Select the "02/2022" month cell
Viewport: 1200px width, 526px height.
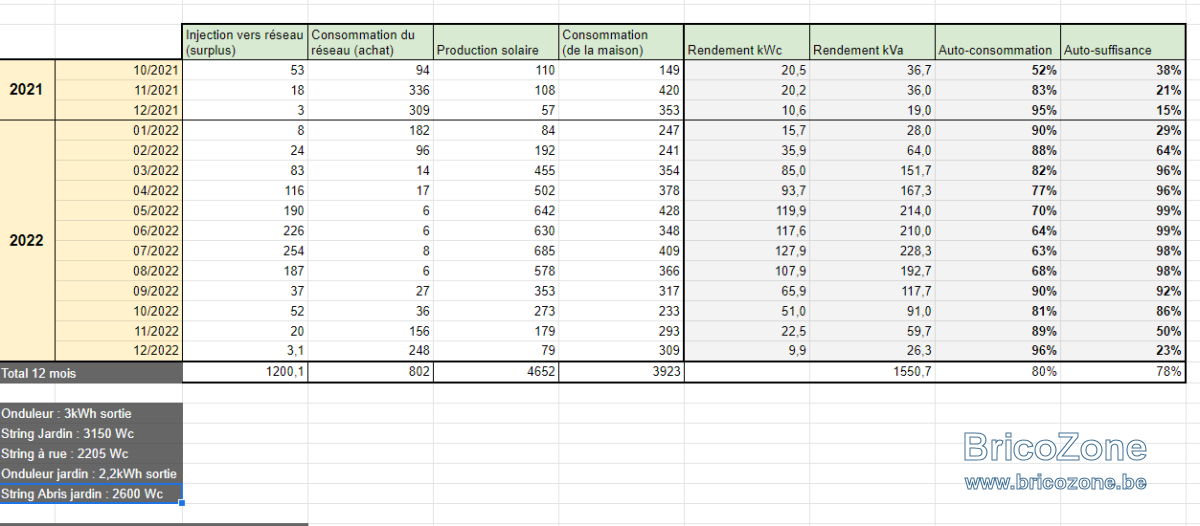click(119, 150)
